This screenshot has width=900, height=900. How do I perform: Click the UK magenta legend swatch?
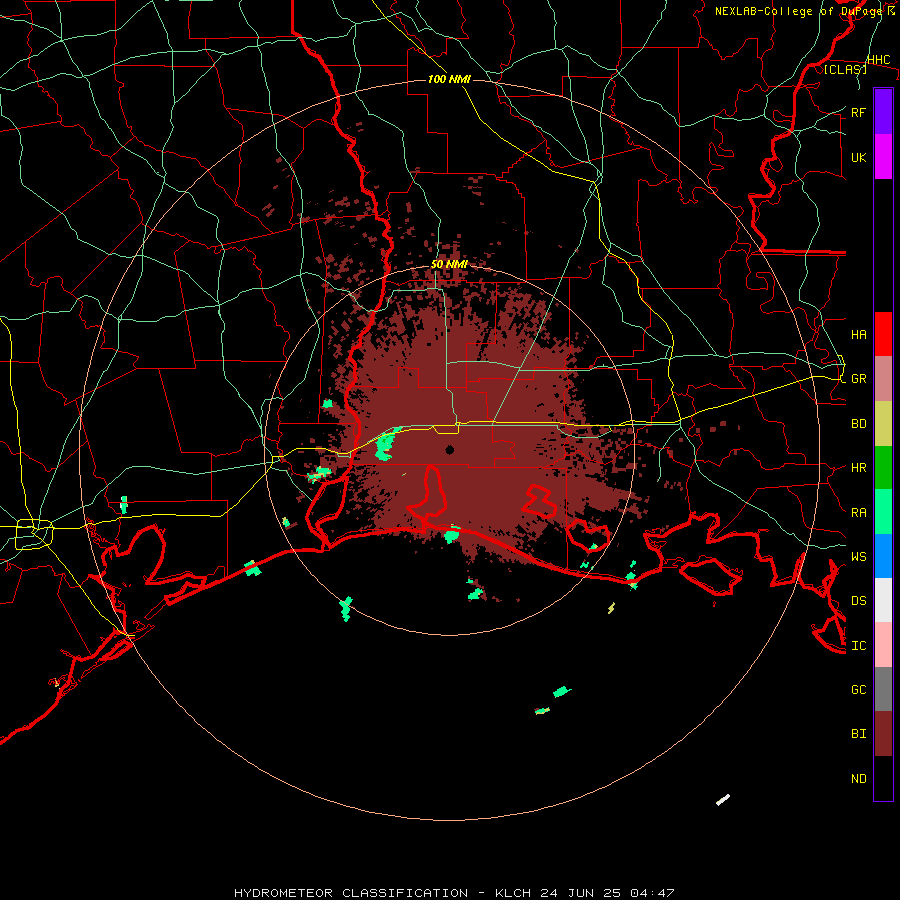pyautogui.click(x=883, y=157)
